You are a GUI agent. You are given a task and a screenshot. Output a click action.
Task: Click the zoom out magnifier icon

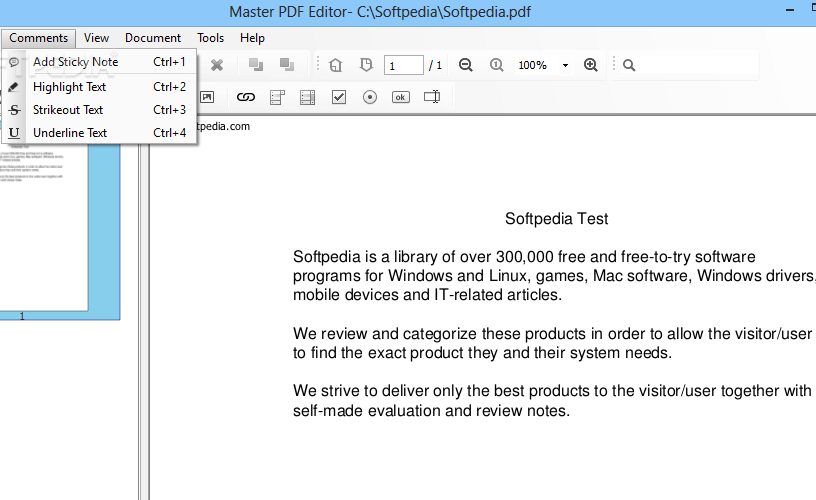point(465,65)
